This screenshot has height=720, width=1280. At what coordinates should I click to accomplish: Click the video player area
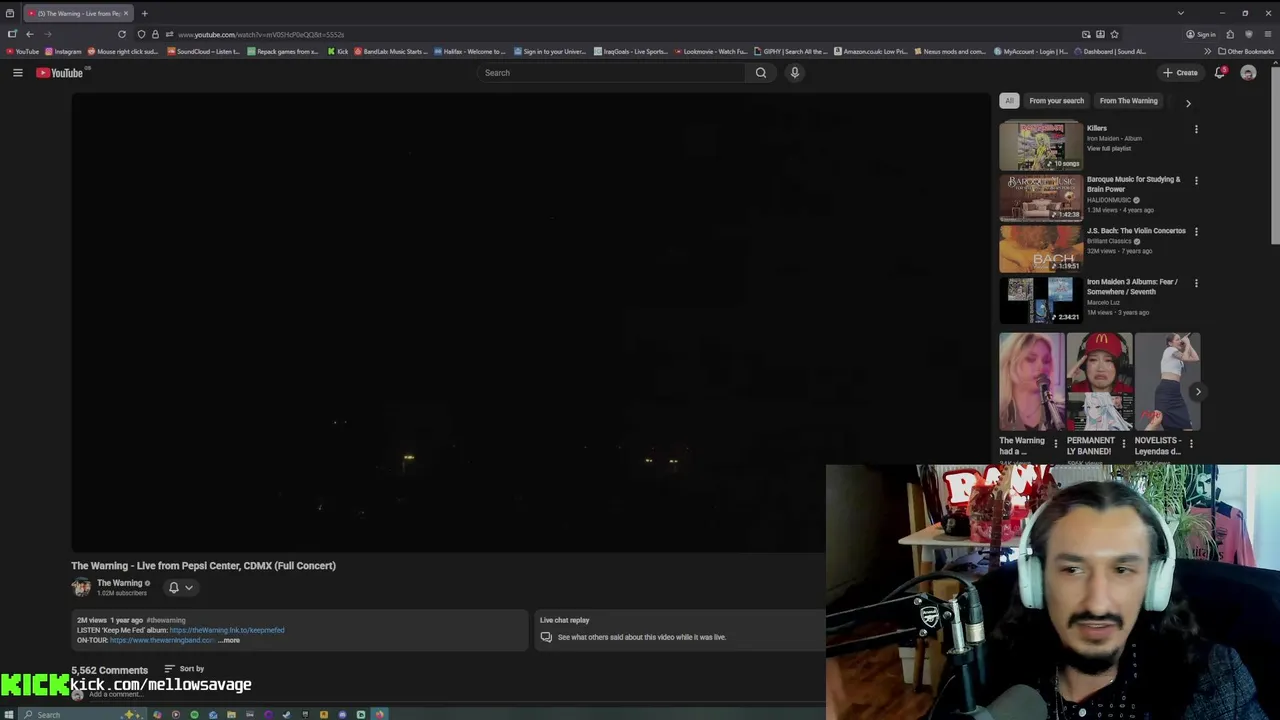pos(530,322)
